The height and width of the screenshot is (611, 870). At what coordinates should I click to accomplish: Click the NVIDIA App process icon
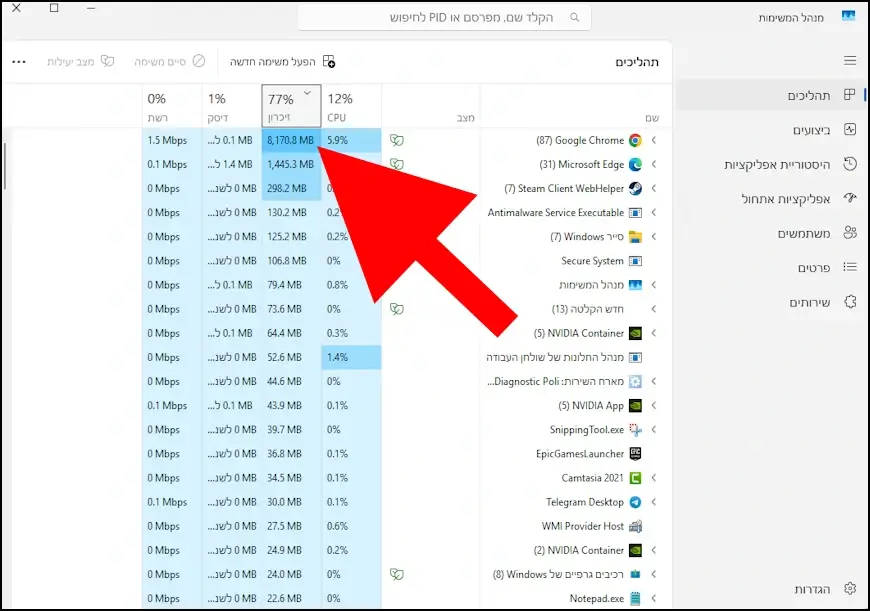point(635,406)
